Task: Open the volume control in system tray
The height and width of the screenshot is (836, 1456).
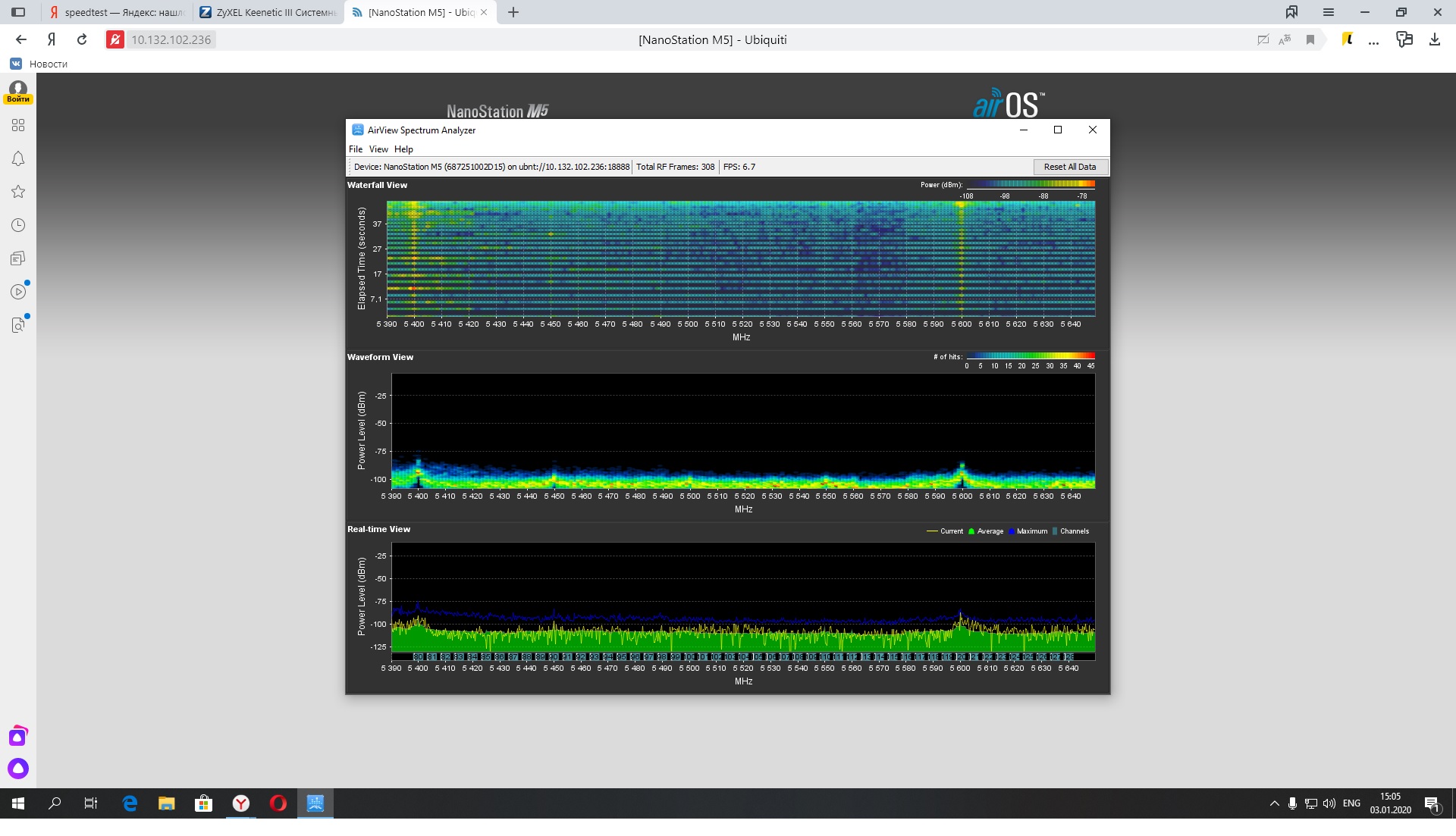Action: click(x=1329, y=803)
